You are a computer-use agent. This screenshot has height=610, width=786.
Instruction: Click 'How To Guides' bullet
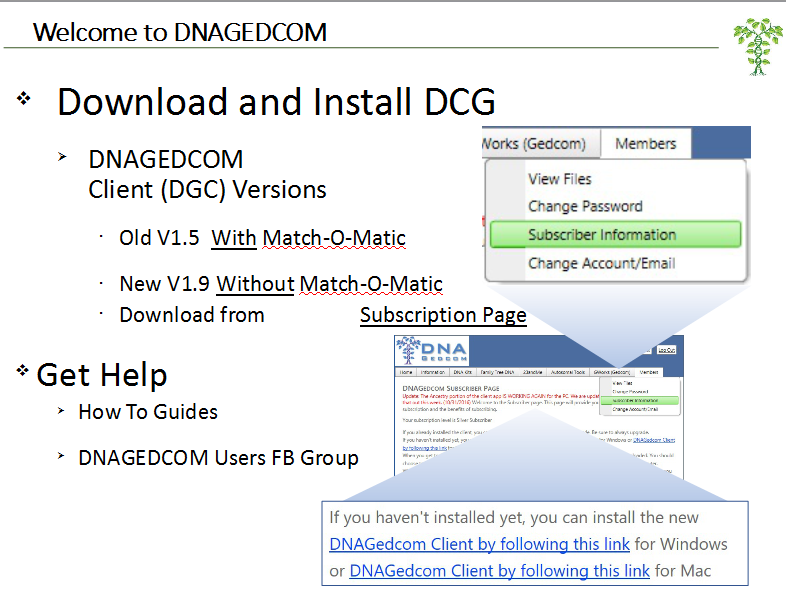click(x=148, y=412)
